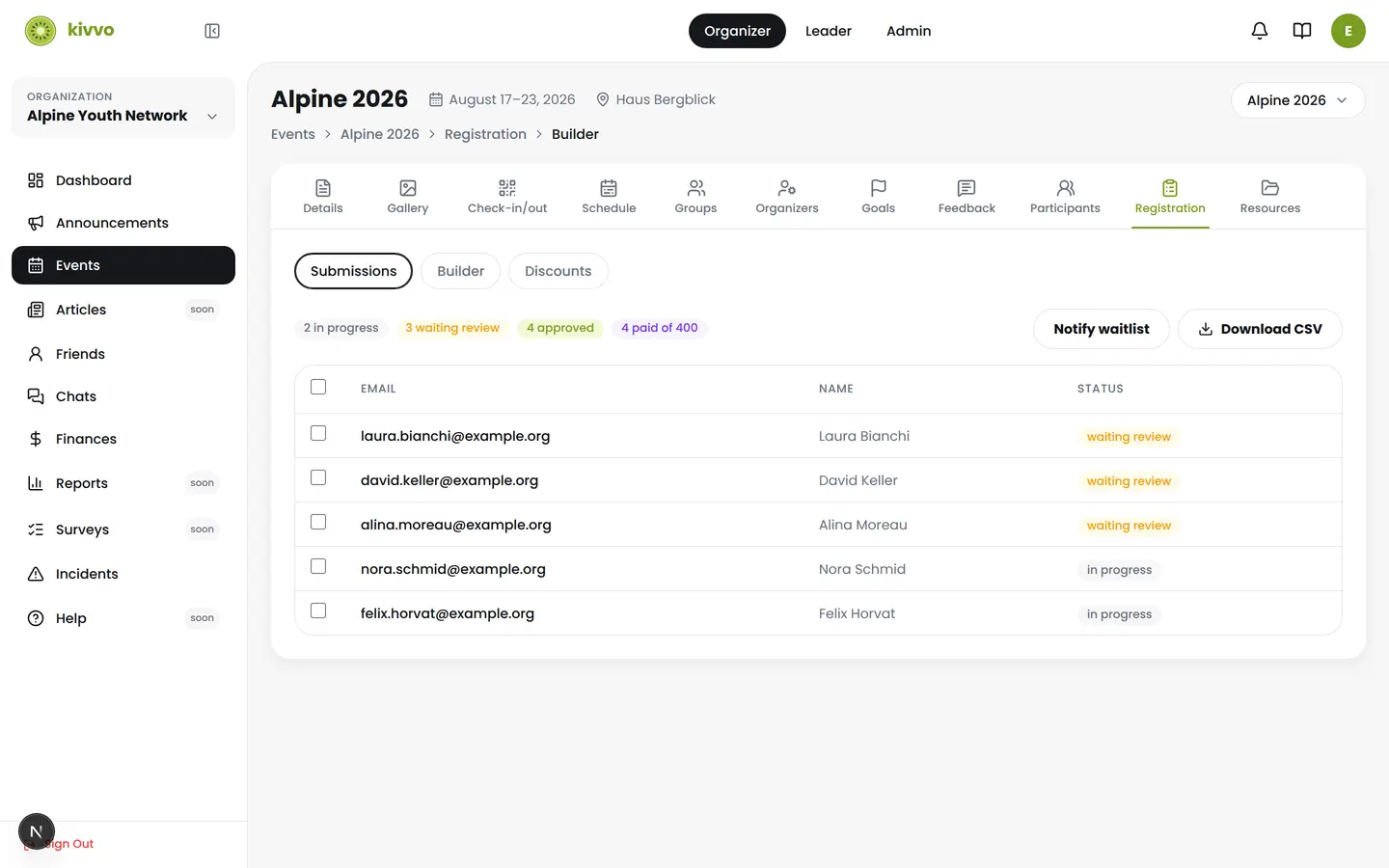Image resolution: width=1389 pixels, height=868 pixels.
Task: Select the Submissions sub-tab
Action: pos(353,271)
